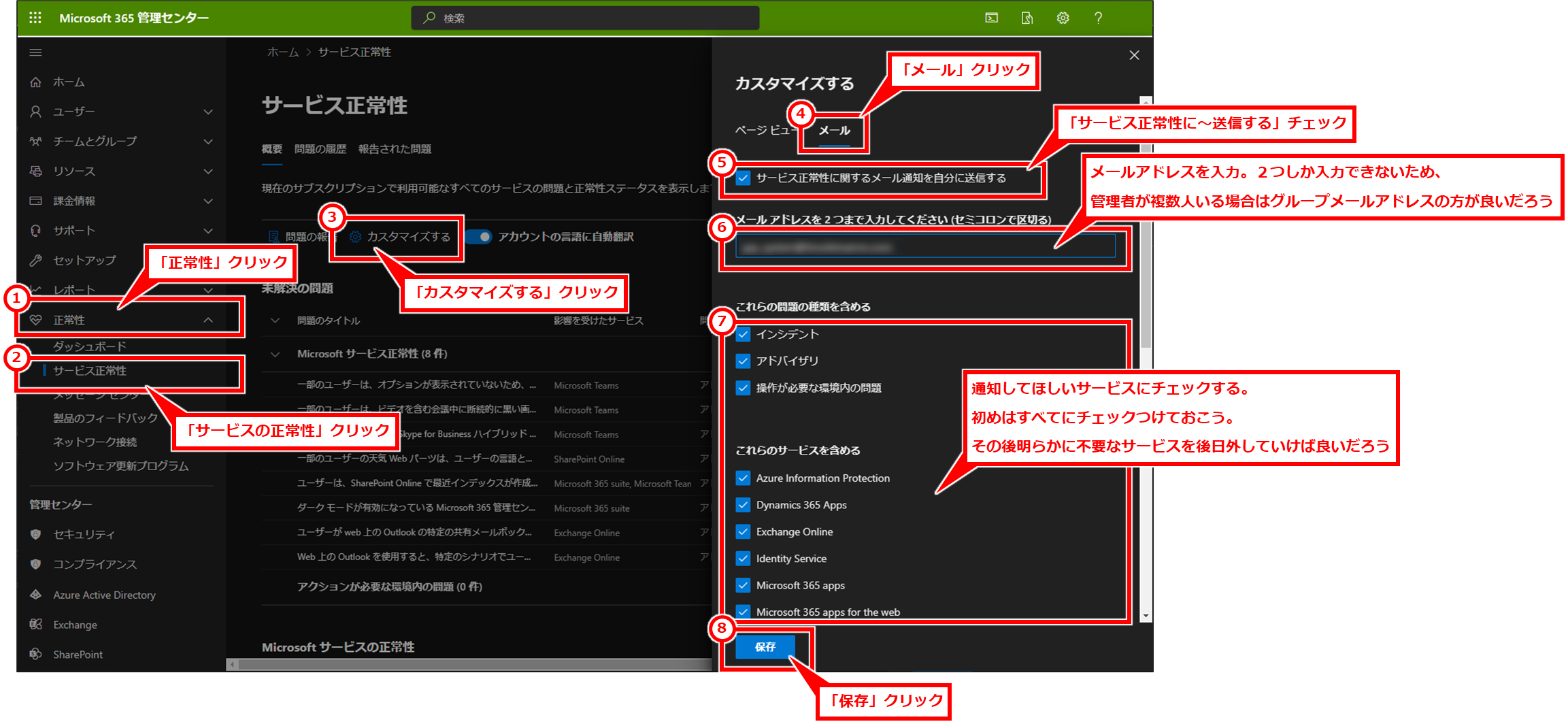Click the document download icon in header
The height and width of the screenshot is (724, 1568).
coord(1027,18)
